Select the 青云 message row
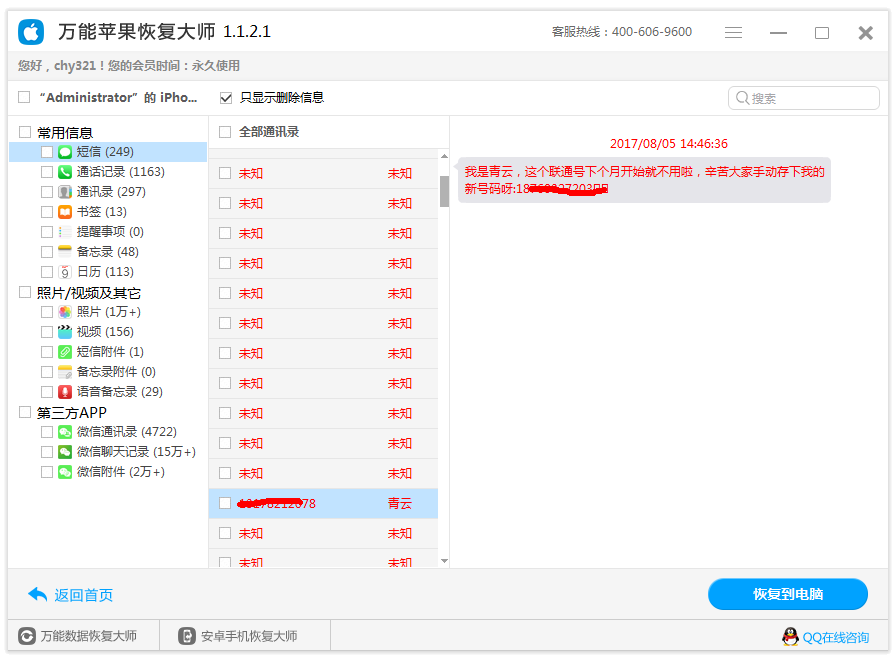 click(323, 503)
